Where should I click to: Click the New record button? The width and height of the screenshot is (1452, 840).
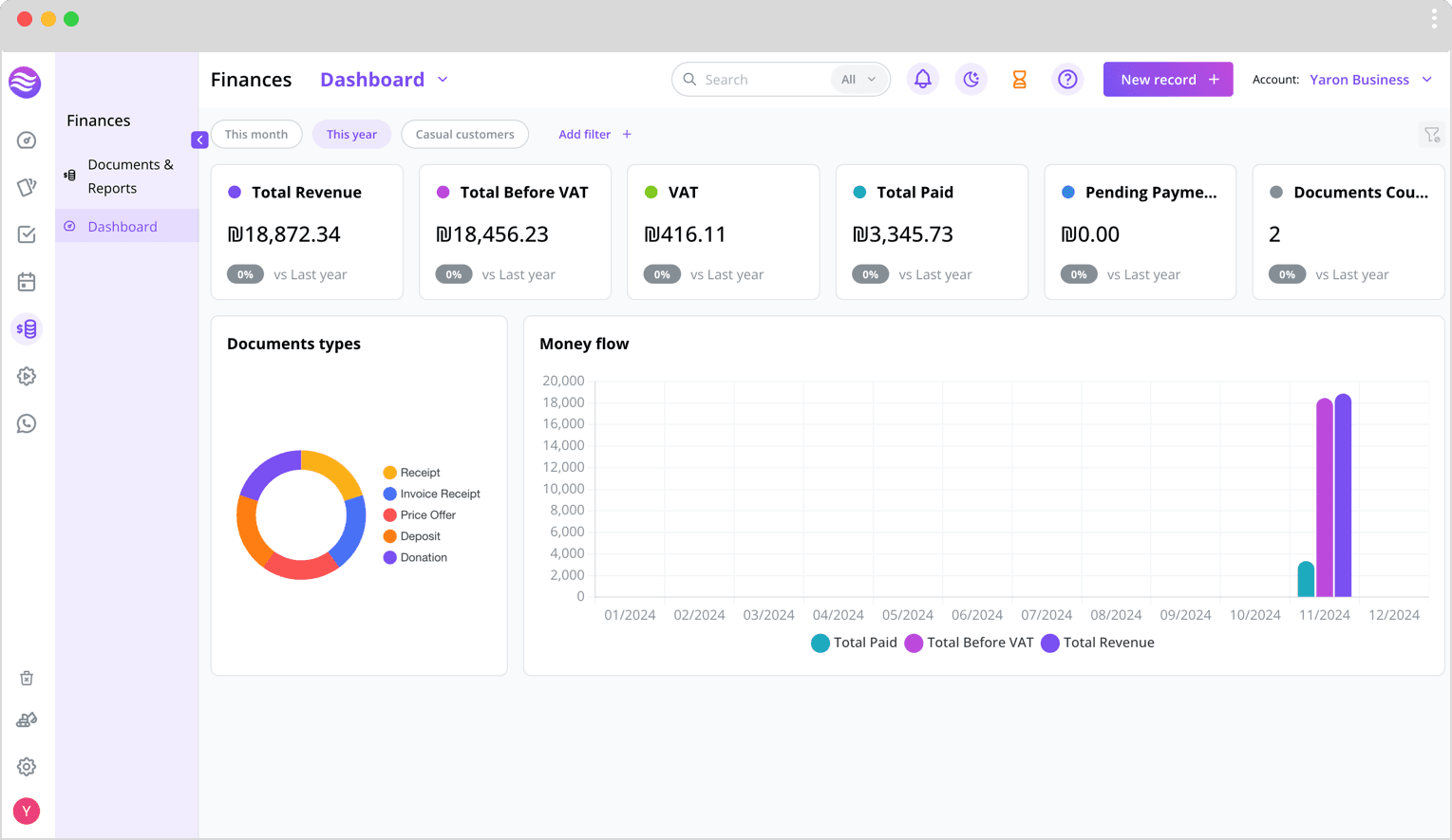coord(1168,80)
